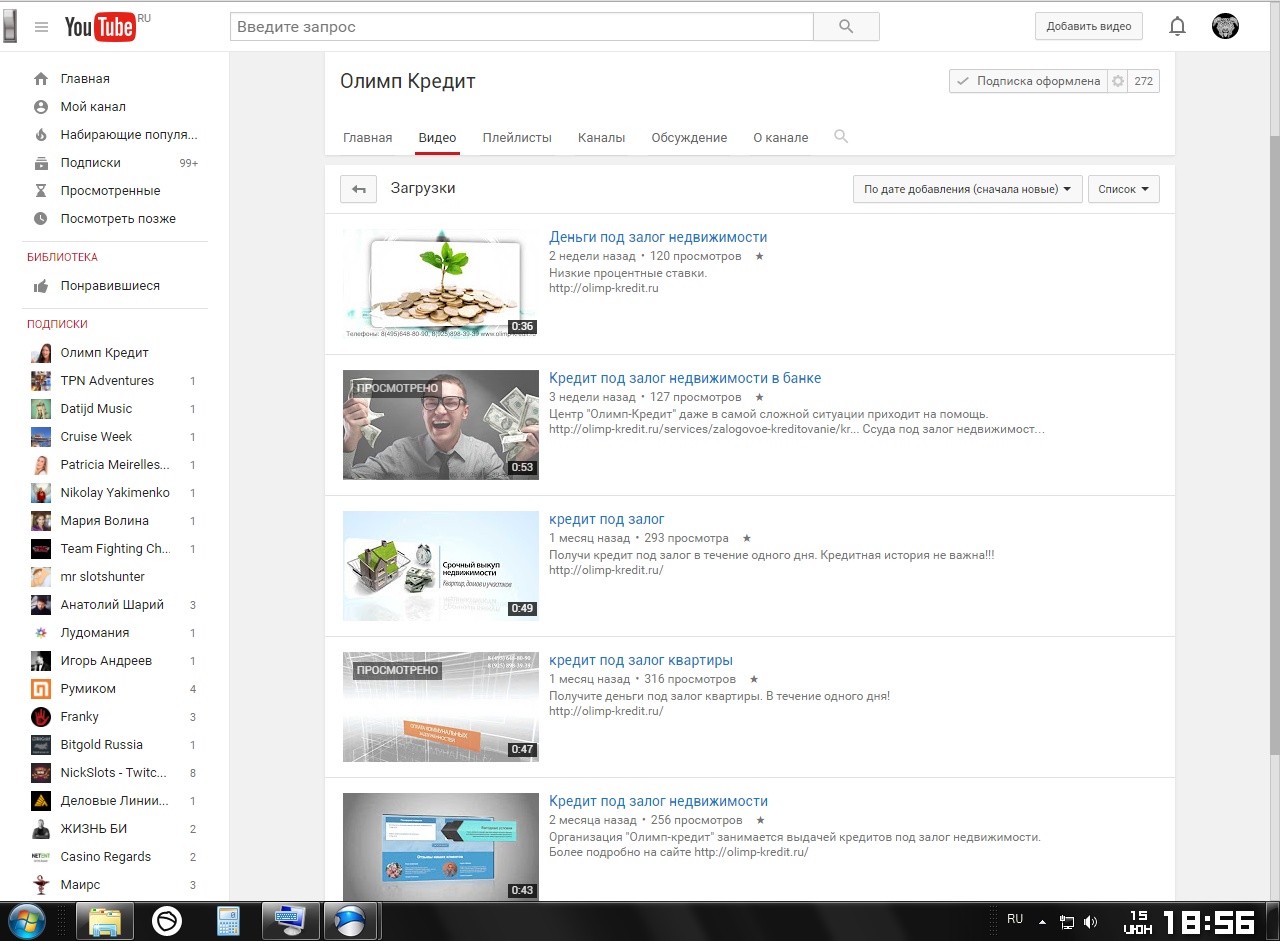Open the hamburger guide menu
1280x941 pixels.
point(41,27)
